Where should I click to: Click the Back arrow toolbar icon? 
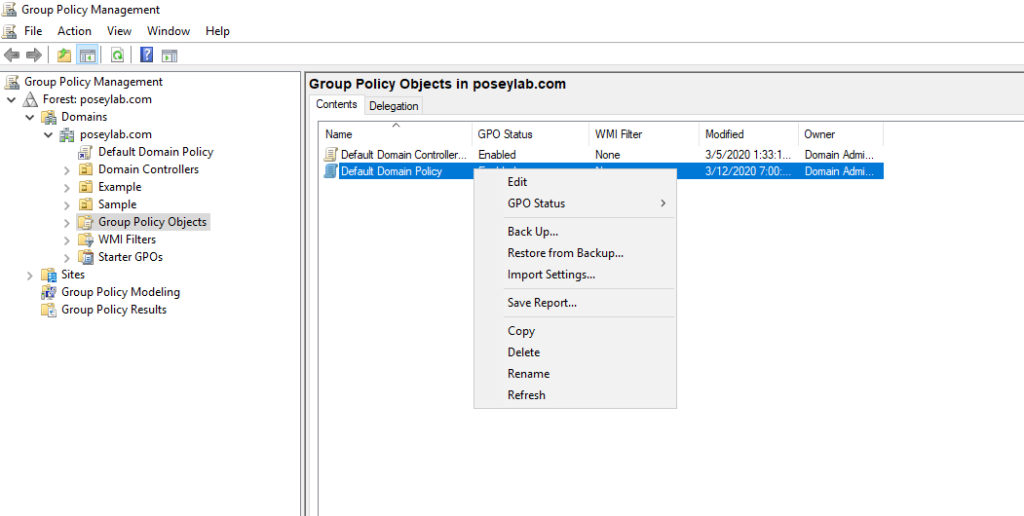click(x=12, y=56)
